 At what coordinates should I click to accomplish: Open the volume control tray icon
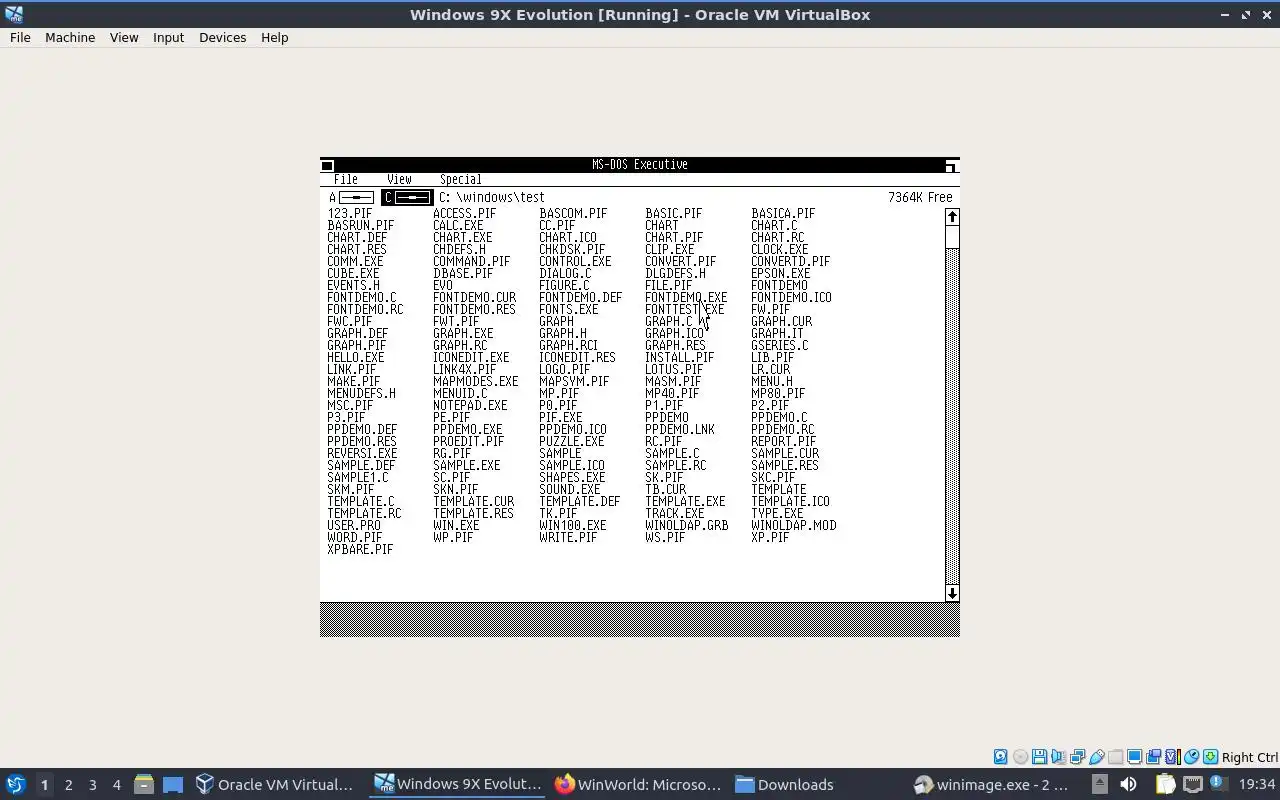click(x=1128, y=784)
